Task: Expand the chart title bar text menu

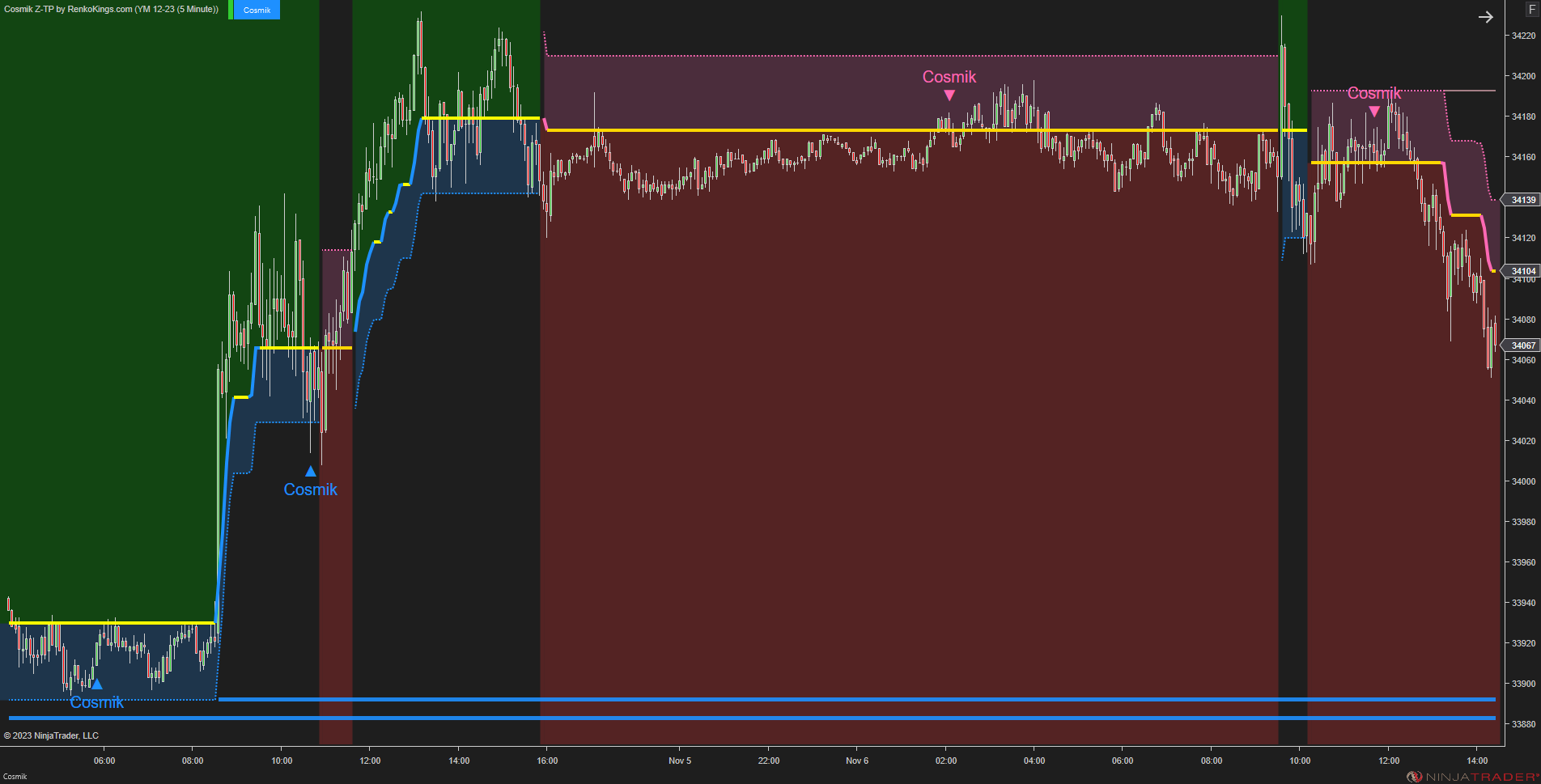Action: tap(111, 10)
